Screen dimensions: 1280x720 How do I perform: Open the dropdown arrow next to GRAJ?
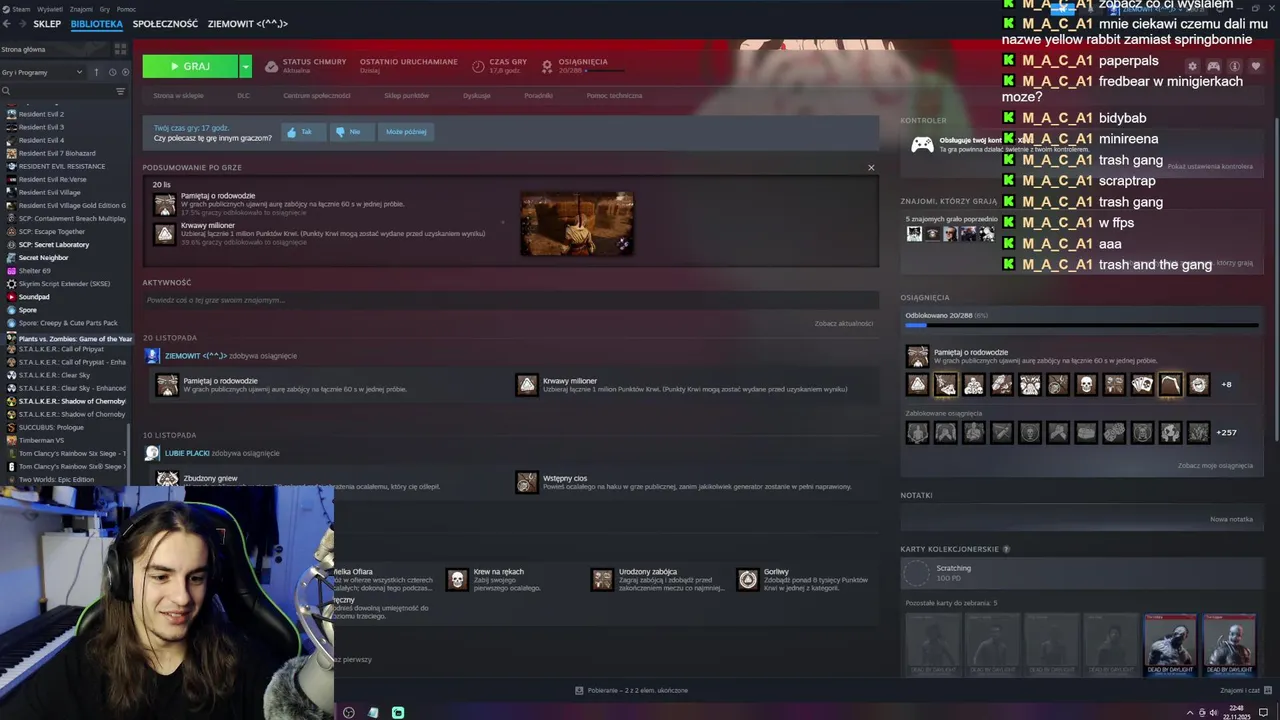[245, 66]
